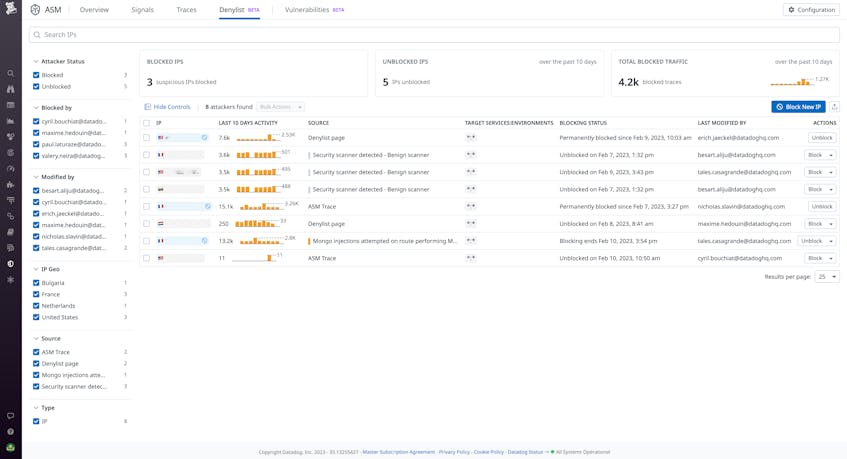Toggle paul.laturaze Blocked by checkbox
Viewport: 847px width, 459px height.
pyautogui.click(x=36, y=144)
